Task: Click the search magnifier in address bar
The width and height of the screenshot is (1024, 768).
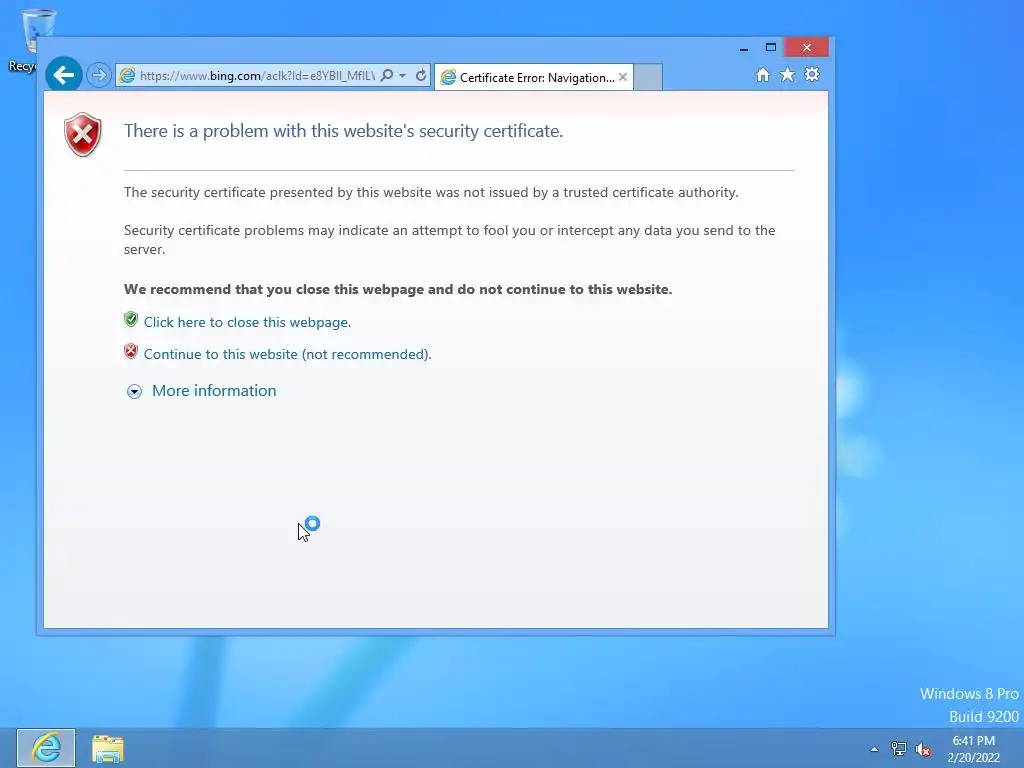Action: (x=387, y=75)
